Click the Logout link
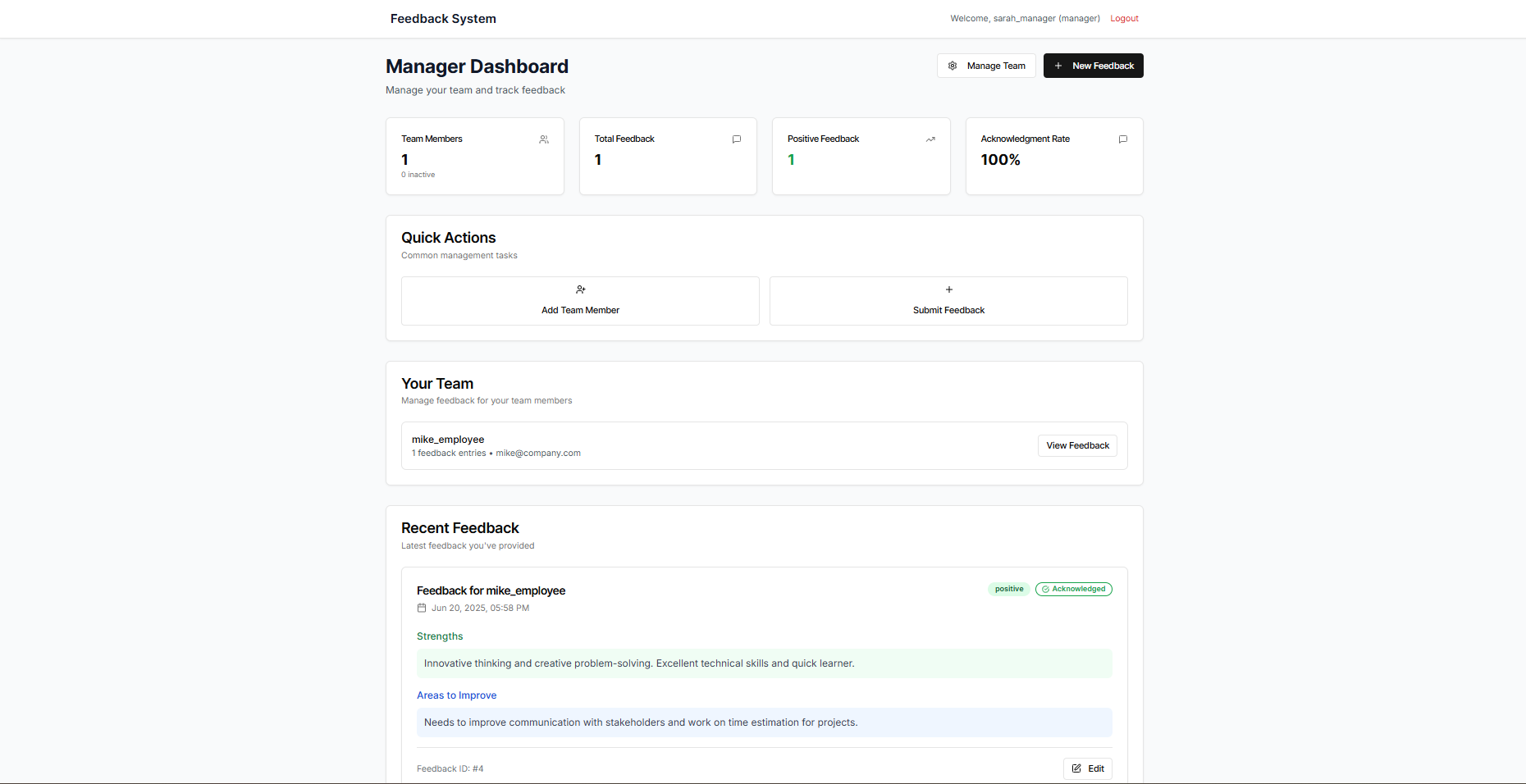Image resolution: width=1526 pixels, height=784 pixels. (1124, 18)
